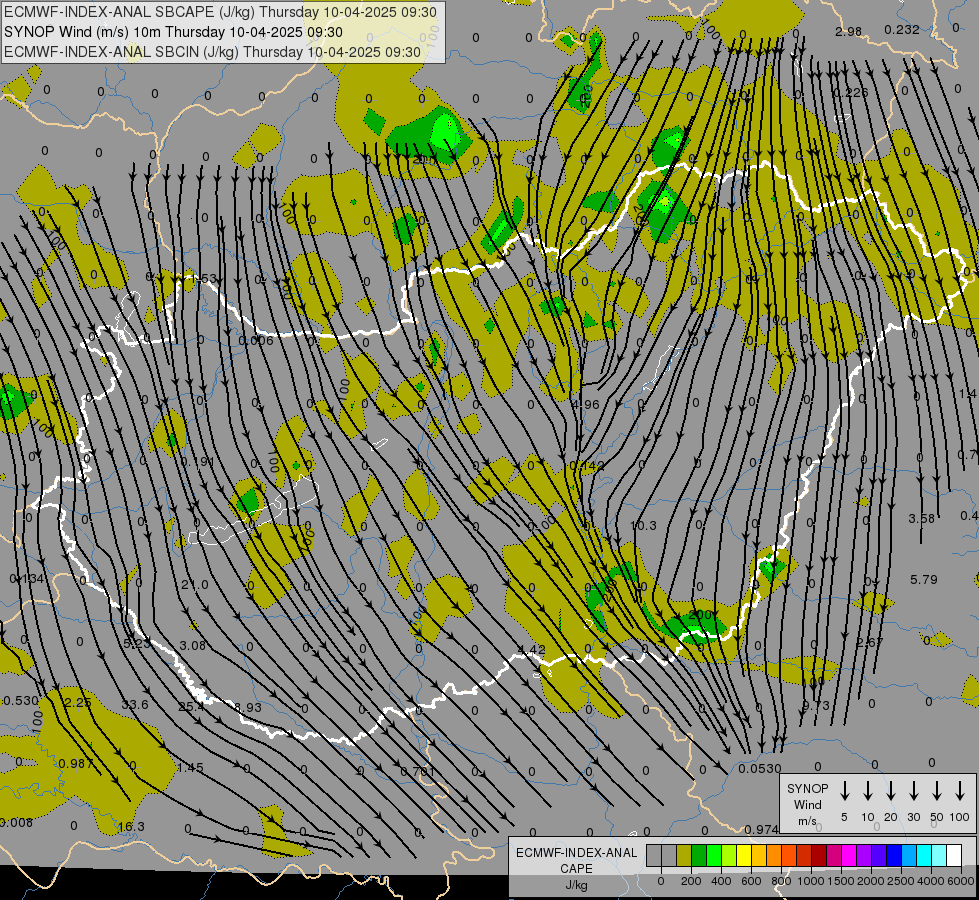Pick the bright magenta swatch in the CAPE color bar

(x=849, y=855)
